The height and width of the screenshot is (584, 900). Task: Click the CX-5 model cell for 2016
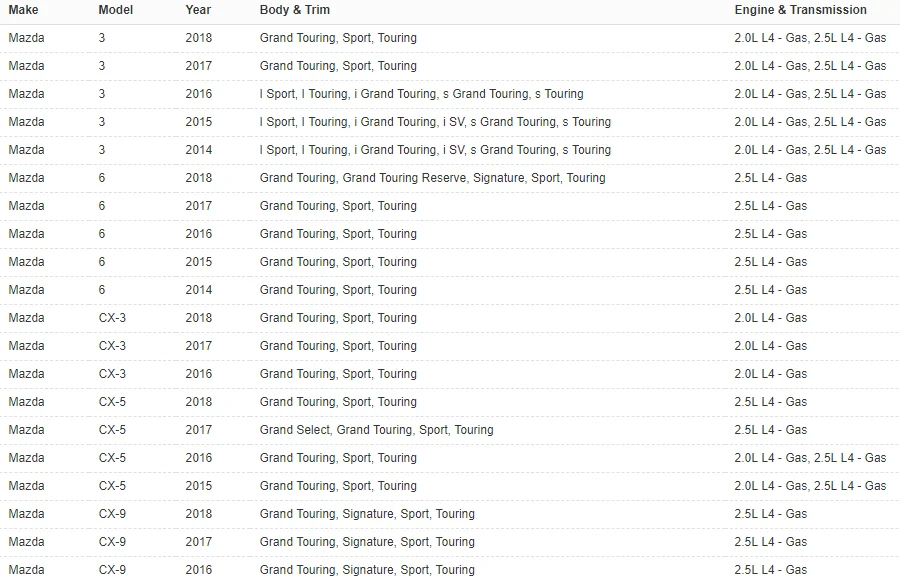point(112,458)
